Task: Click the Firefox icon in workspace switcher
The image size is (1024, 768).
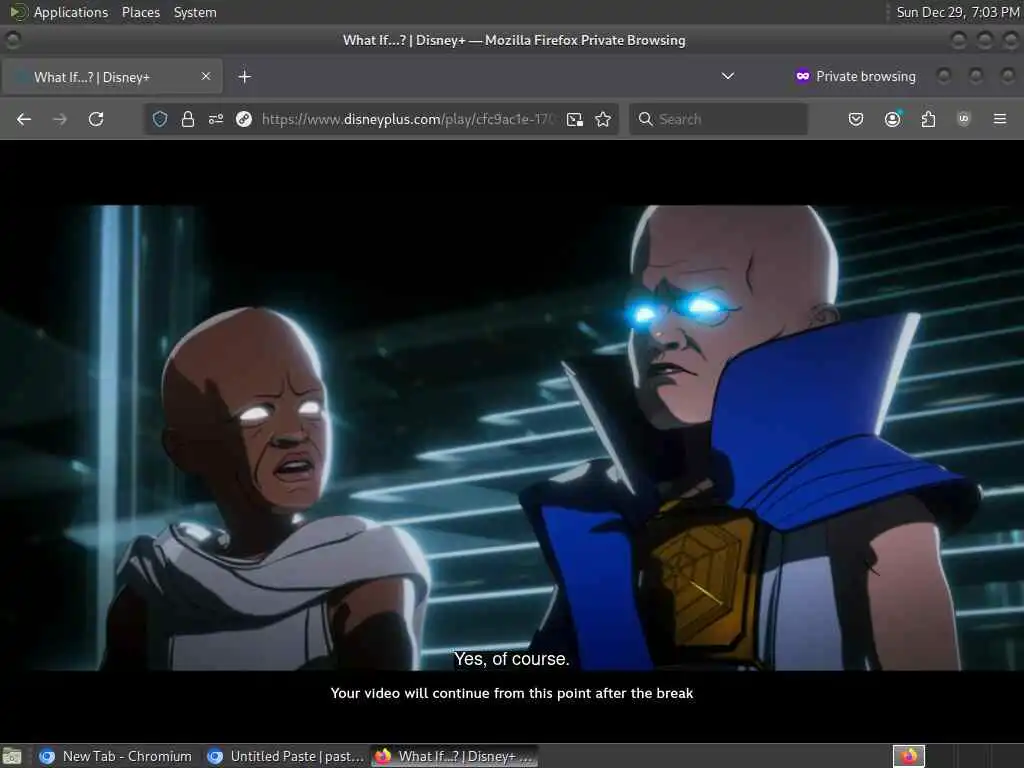Action: (909, 756)
